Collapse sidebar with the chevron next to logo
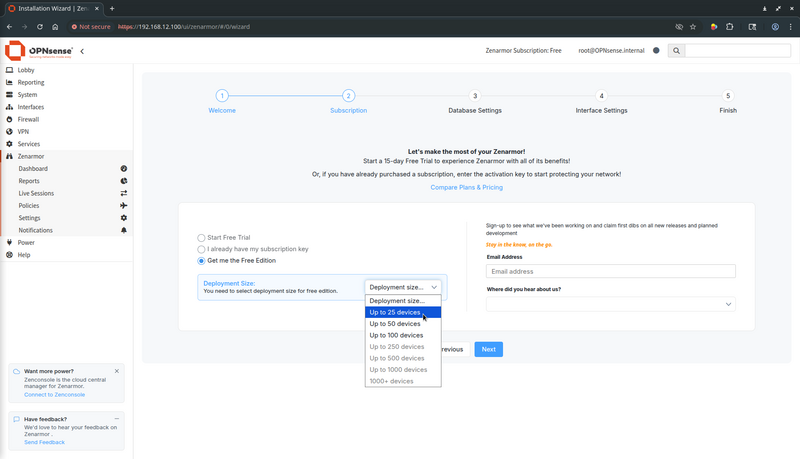 click(x=82, y=51)
